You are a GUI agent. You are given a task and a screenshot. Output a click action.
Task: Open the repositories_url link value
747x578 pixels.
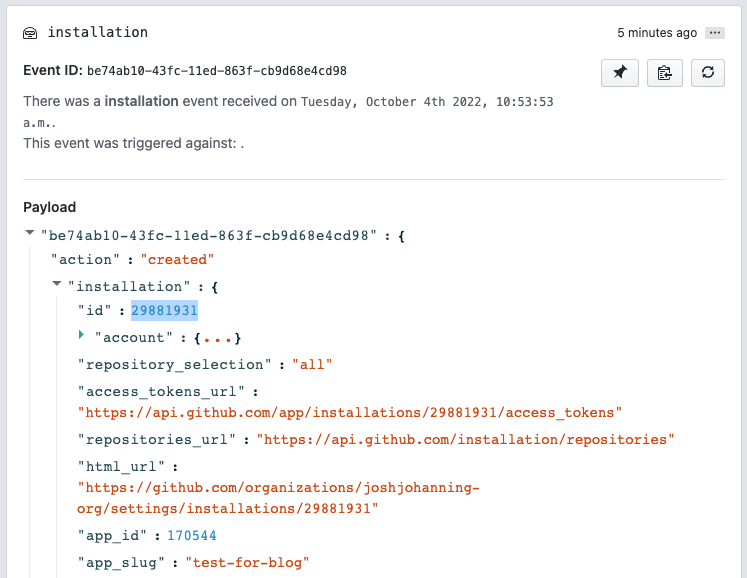click(x=465, y=438)
